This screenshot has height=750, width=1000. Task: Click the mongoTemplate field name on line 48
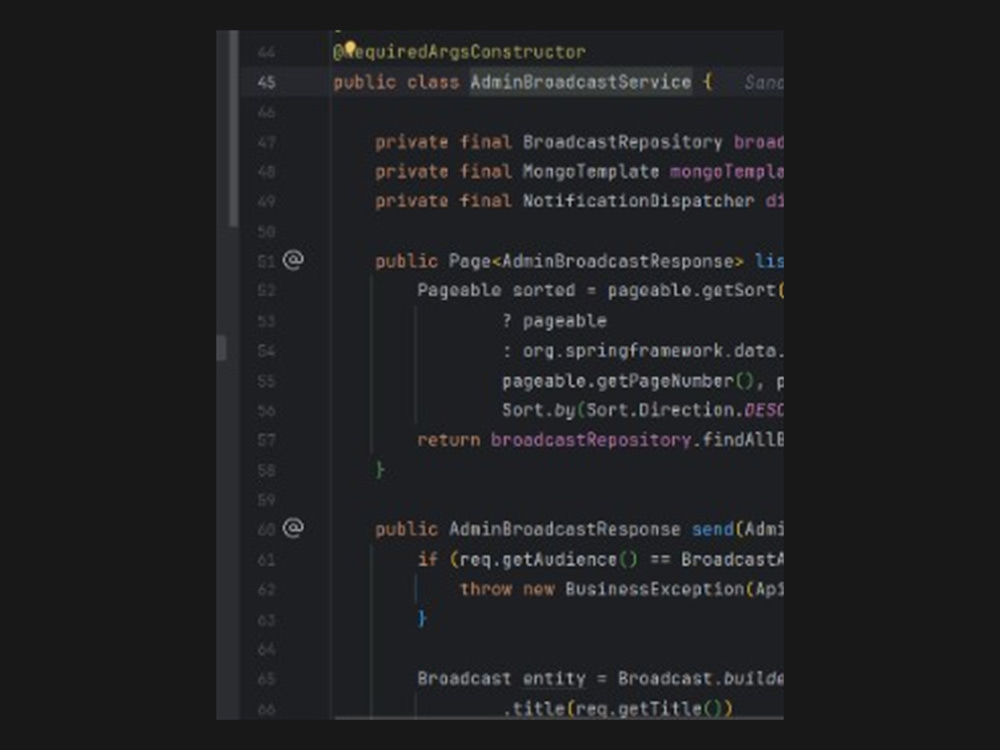pyautogui.click(x=726, y=172)
